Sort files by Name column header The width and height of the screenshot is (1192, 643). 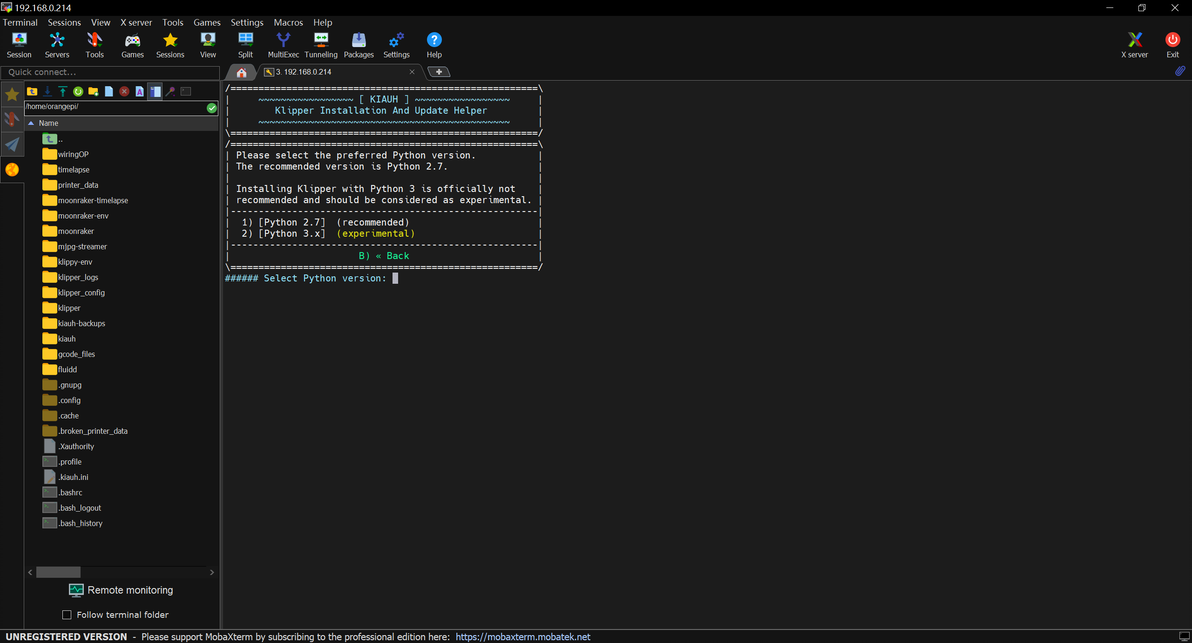tap(48, 123)
